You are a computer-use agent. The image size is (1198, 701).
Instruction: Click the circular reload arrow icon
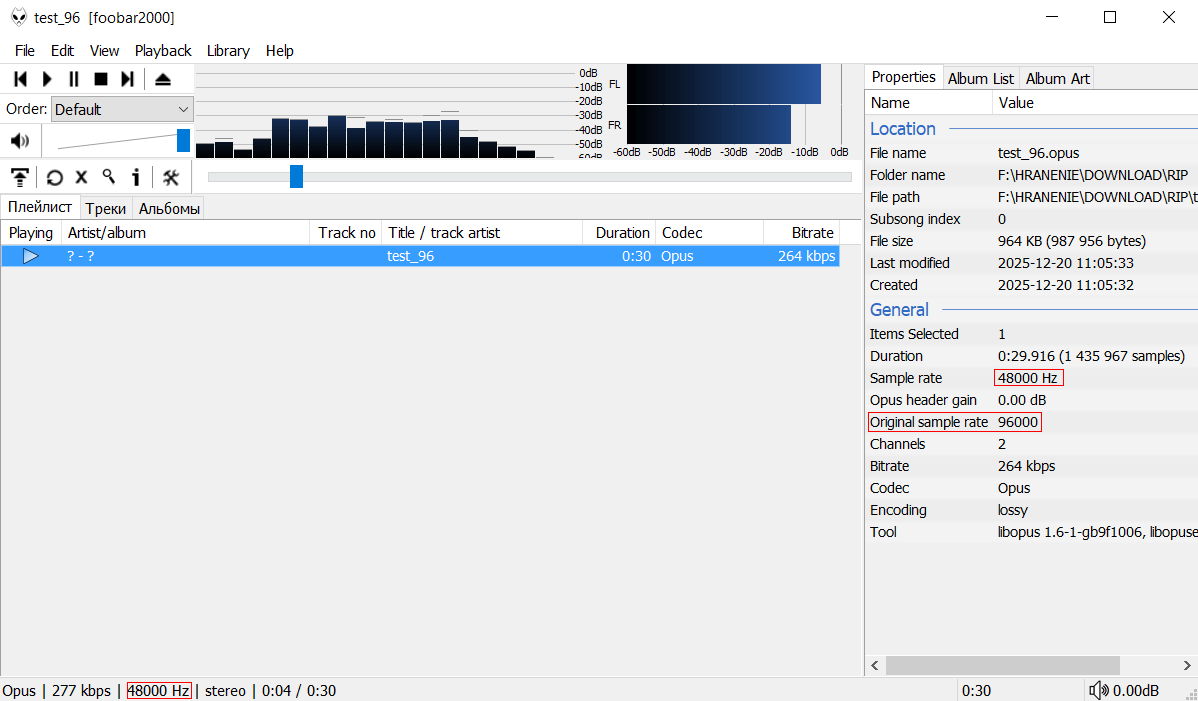(x=55, y=177)
